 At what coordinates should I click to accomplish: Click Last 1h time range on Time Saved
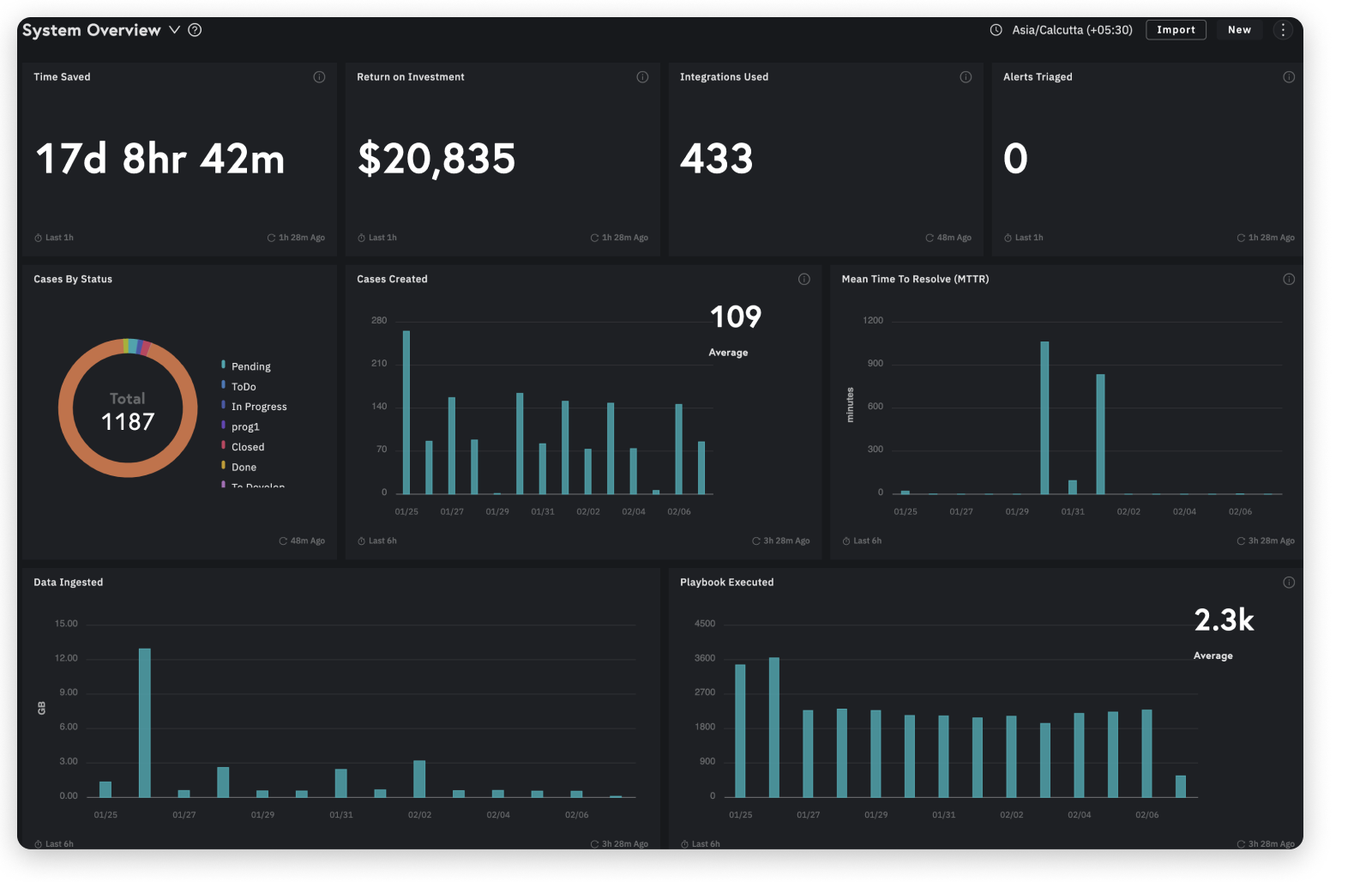tap(54, 238)
